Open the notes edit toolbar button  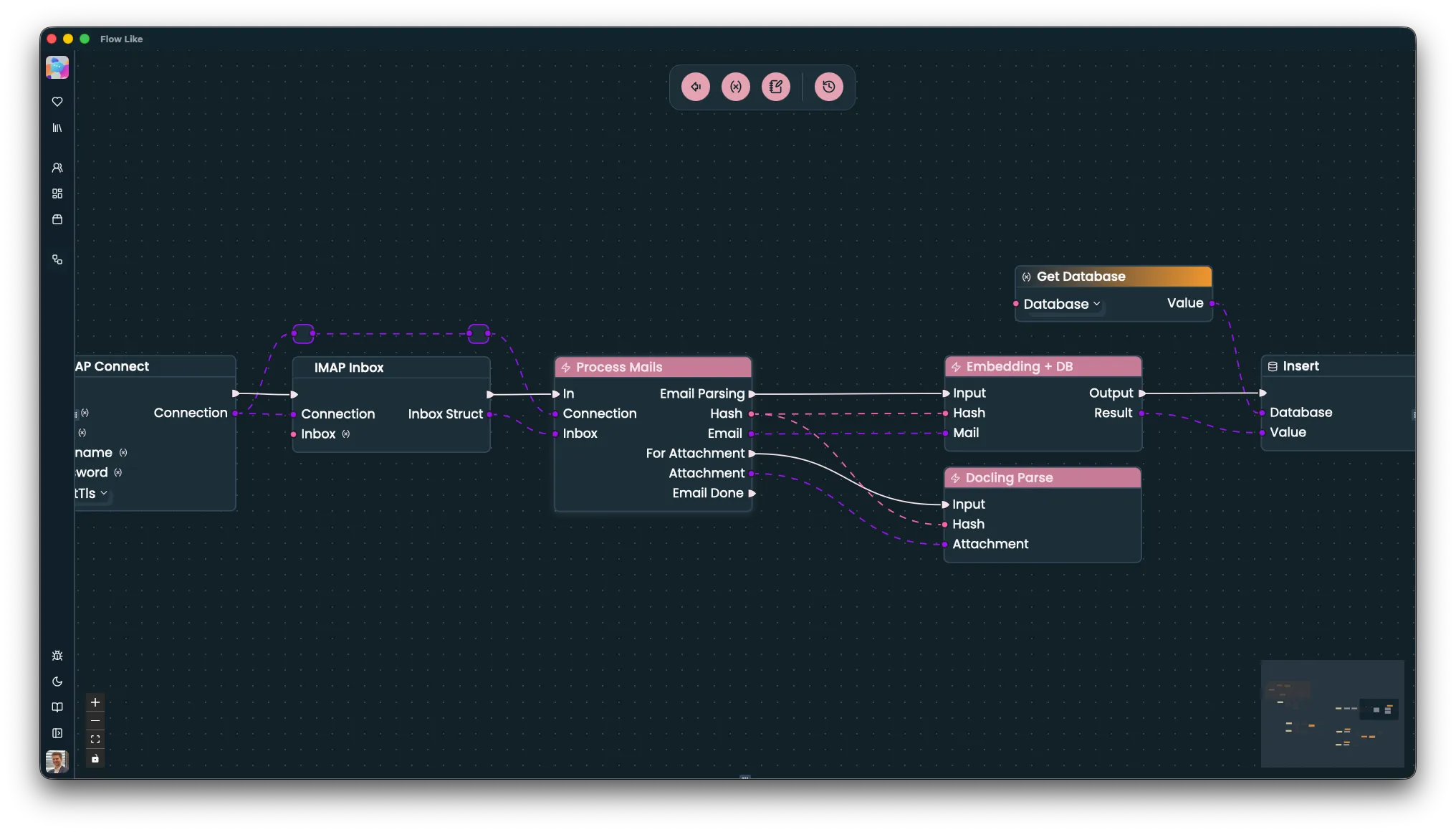click(775, 87)
